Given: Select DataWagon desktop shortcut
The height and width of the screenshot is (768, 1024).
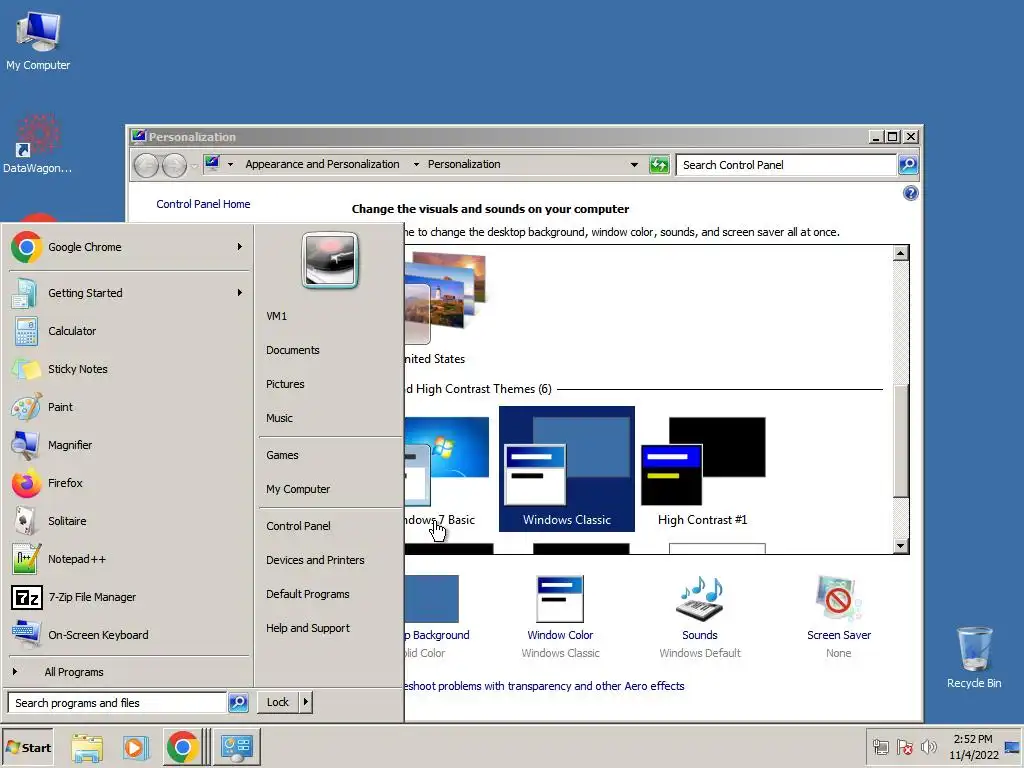Looking at the screenshot, I should 37,145.
